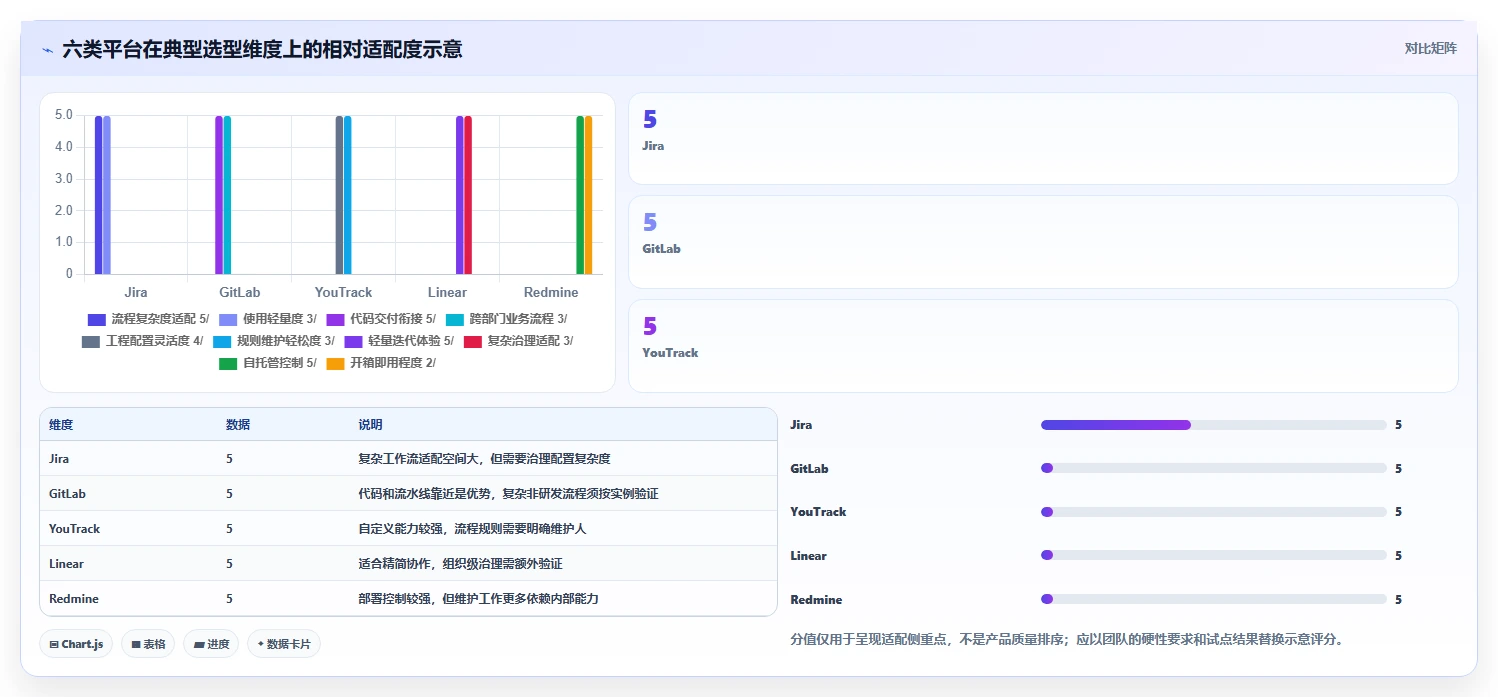Click the GitLab label on chart x-axis
This screenshot has width=1498, height=697.
click(239, 292)
